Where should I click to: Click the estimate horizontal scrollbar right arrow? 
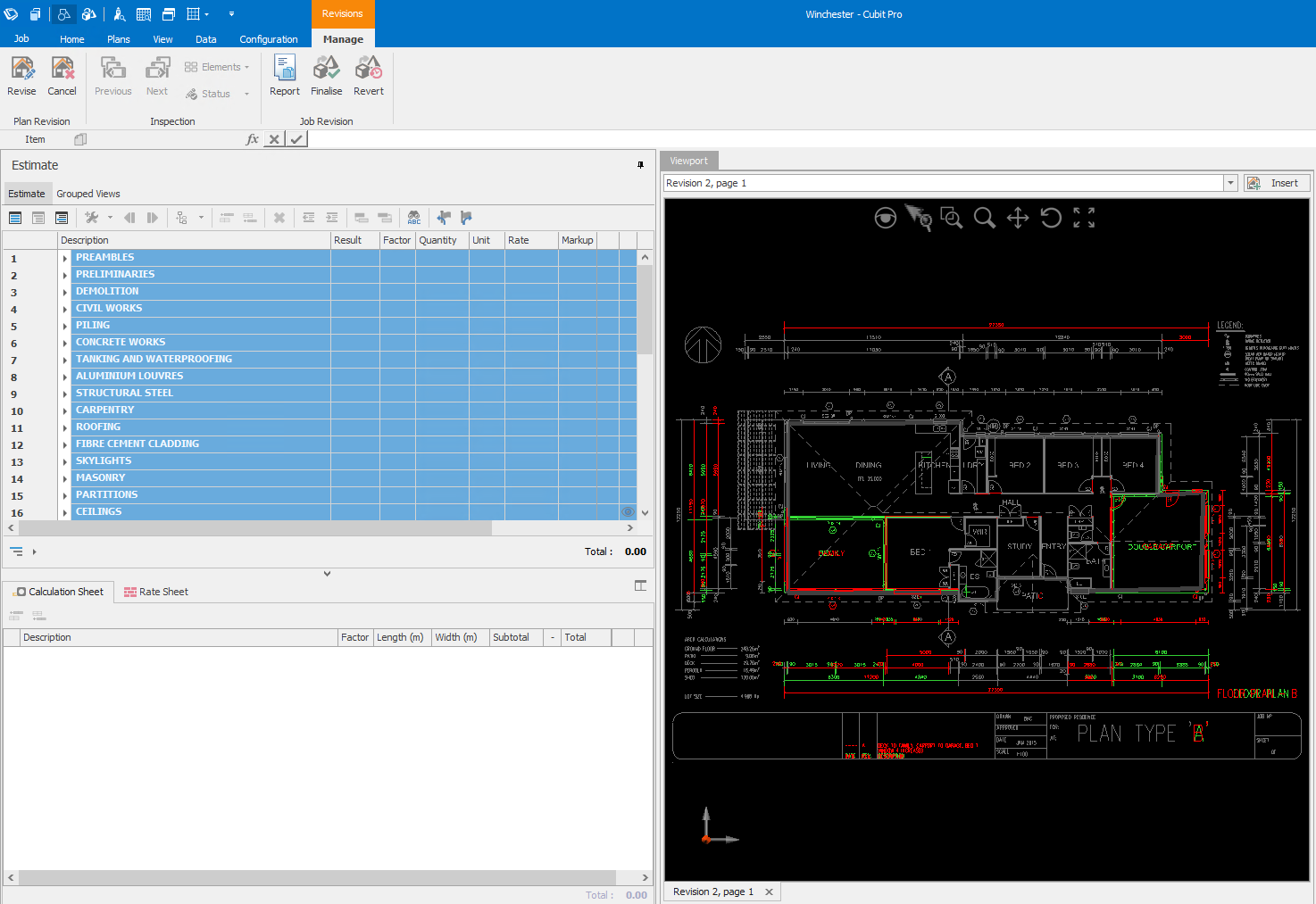[x=629, y=528]
